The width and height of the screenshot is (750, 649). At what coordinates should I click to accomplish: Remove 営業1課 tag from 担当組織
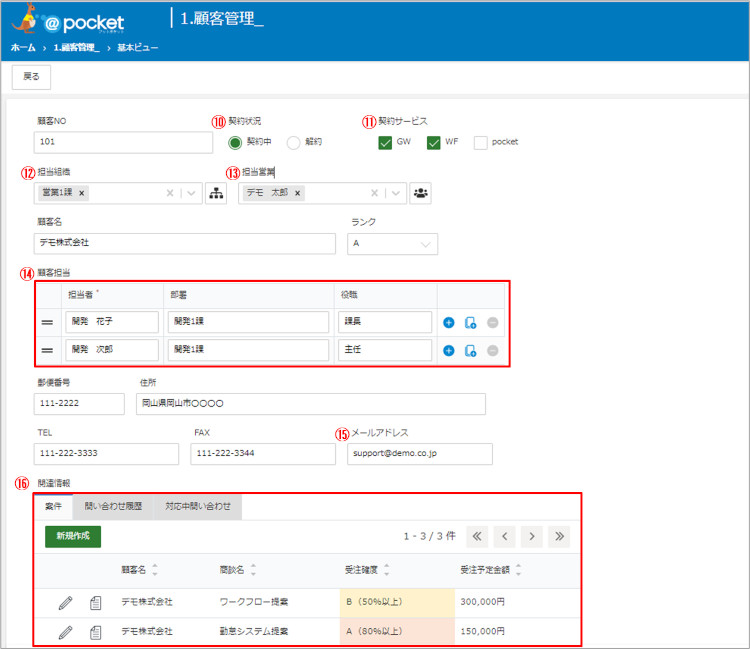coord(81,193)
